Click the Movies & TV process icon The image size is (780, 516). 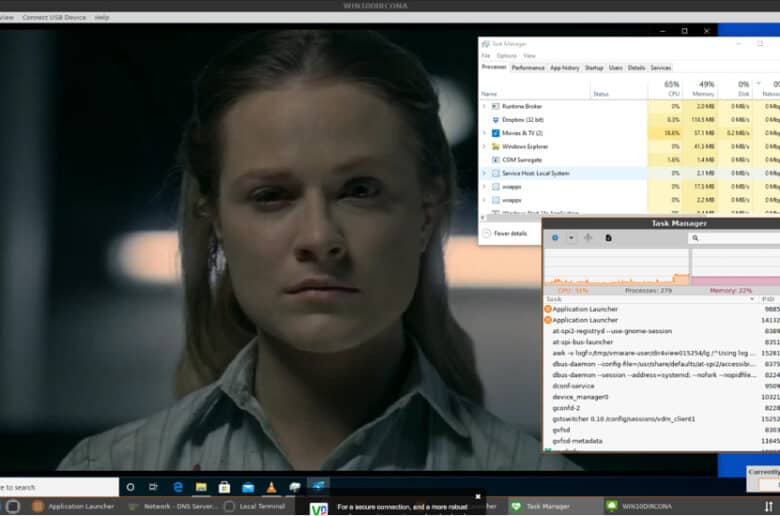coord(495,133)
